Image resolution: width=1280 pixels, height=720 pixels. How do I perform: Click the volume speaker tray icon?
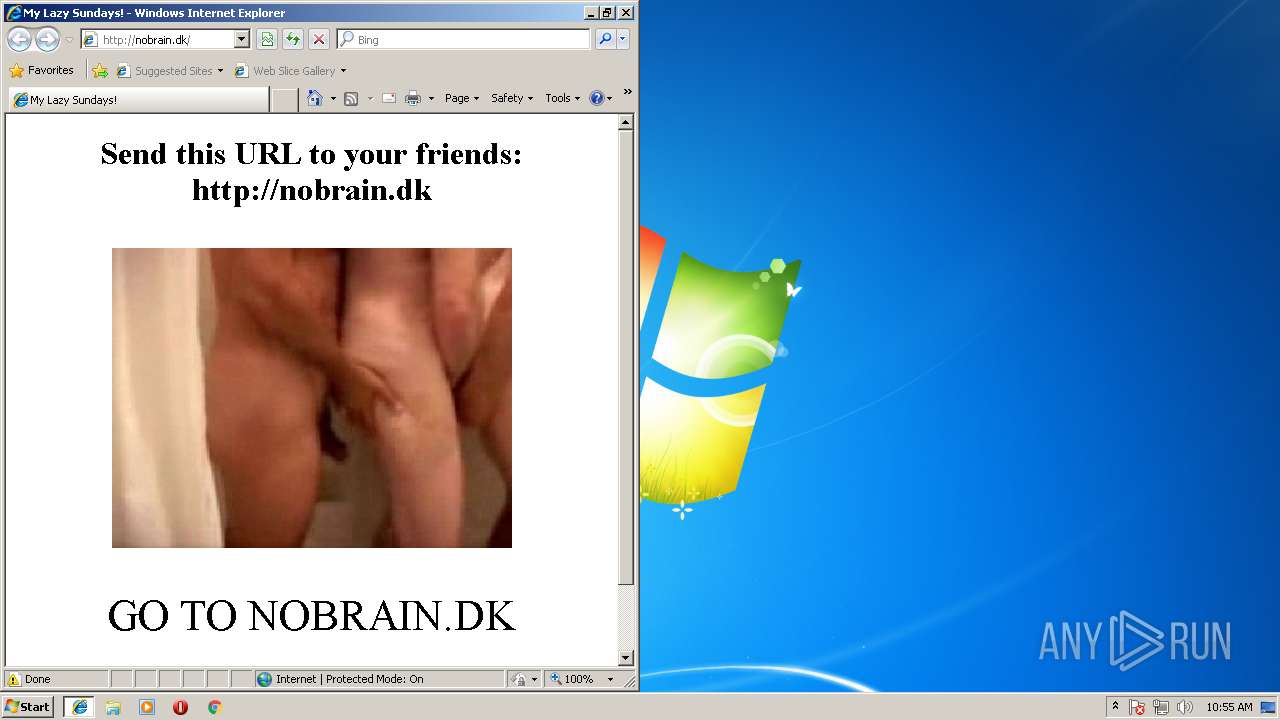click(x=1185, y=707)
